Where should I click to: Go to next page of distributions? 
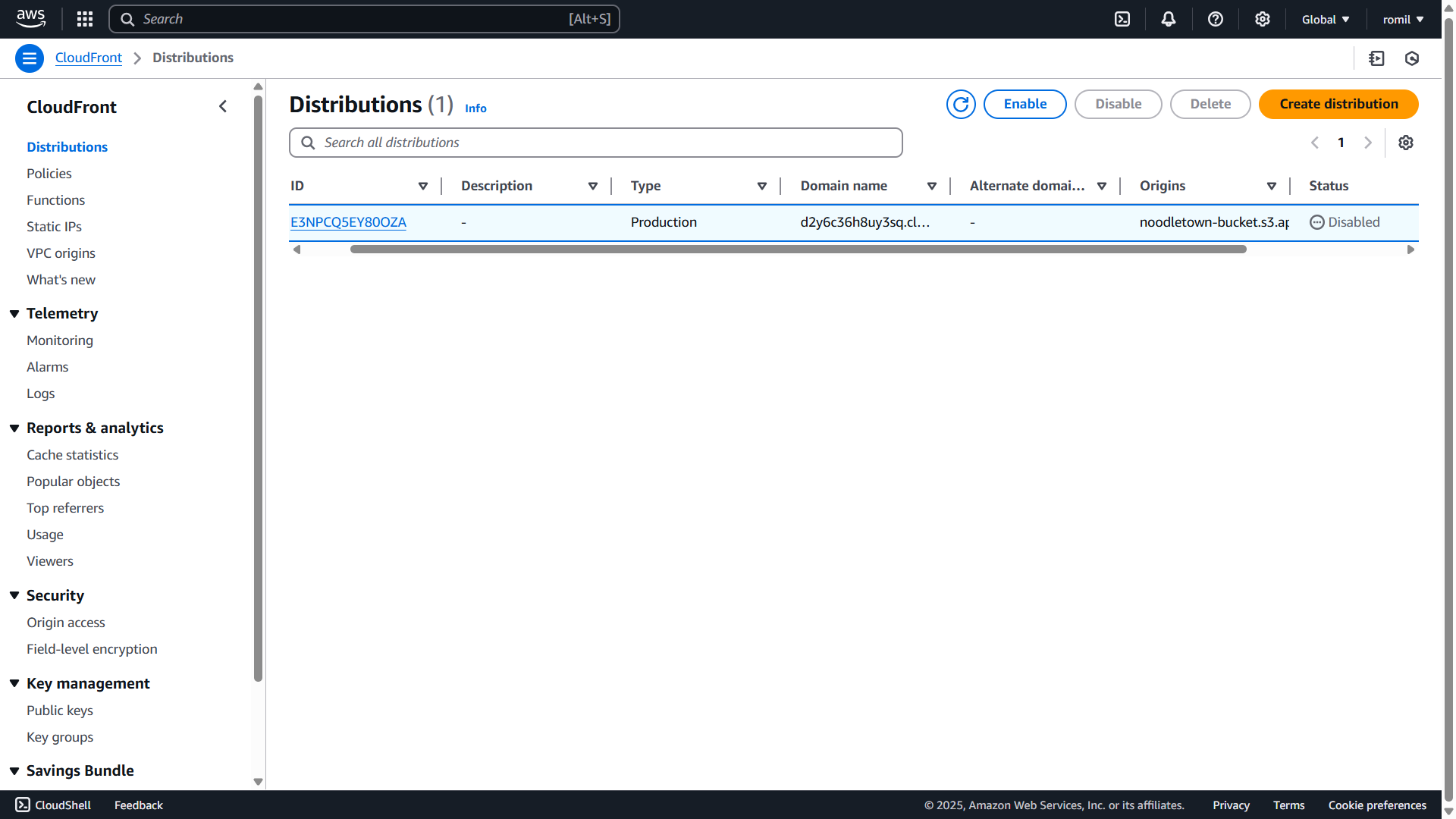coord(1368,143)
